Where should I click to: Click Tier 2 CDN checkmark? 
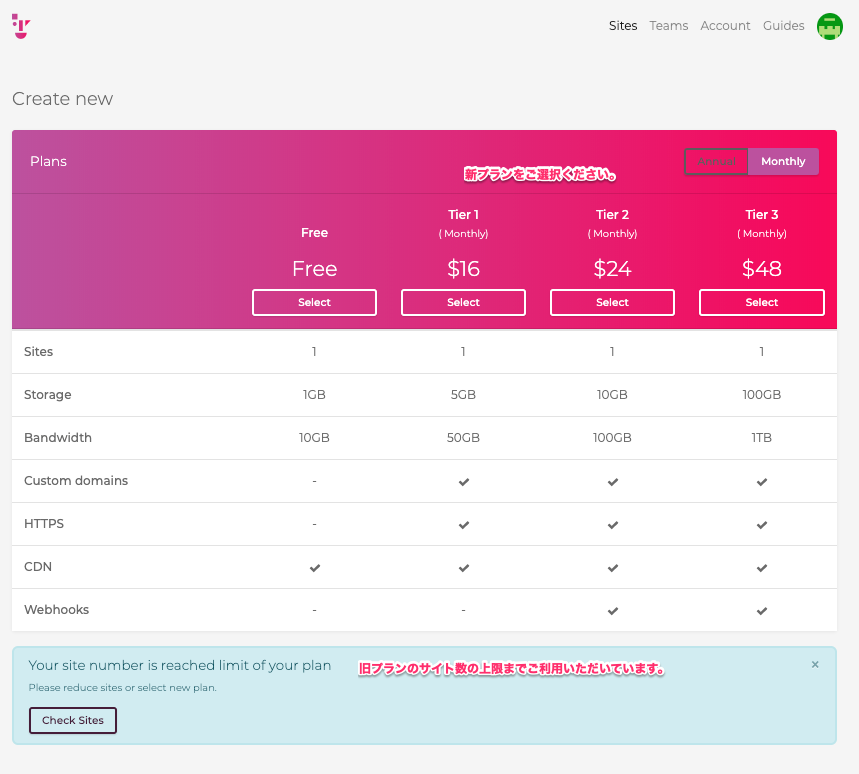612,568
